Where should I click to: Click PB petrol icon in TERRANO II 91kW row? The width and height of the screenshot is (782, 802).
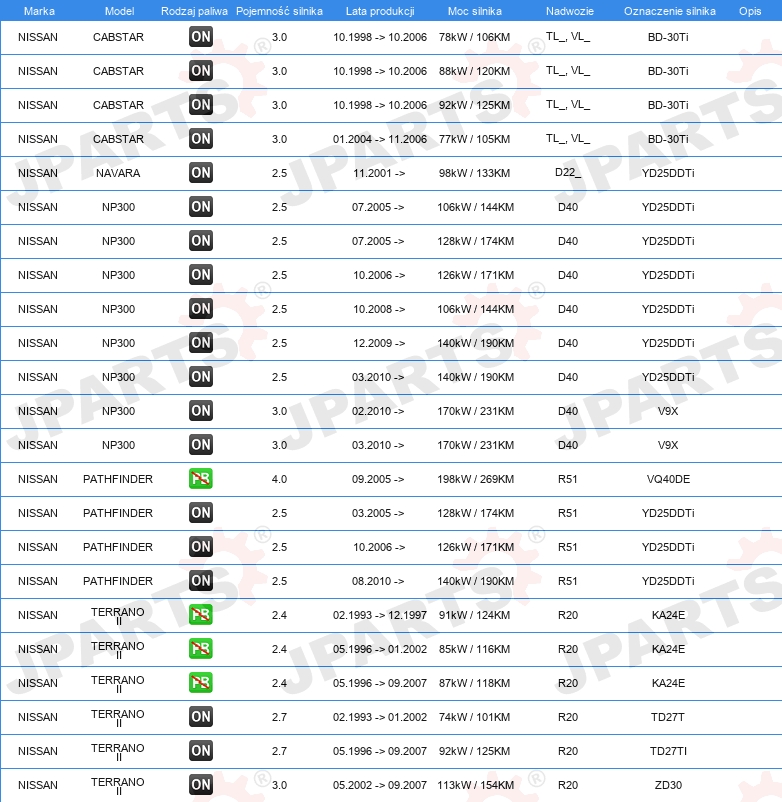click(200, 615)
